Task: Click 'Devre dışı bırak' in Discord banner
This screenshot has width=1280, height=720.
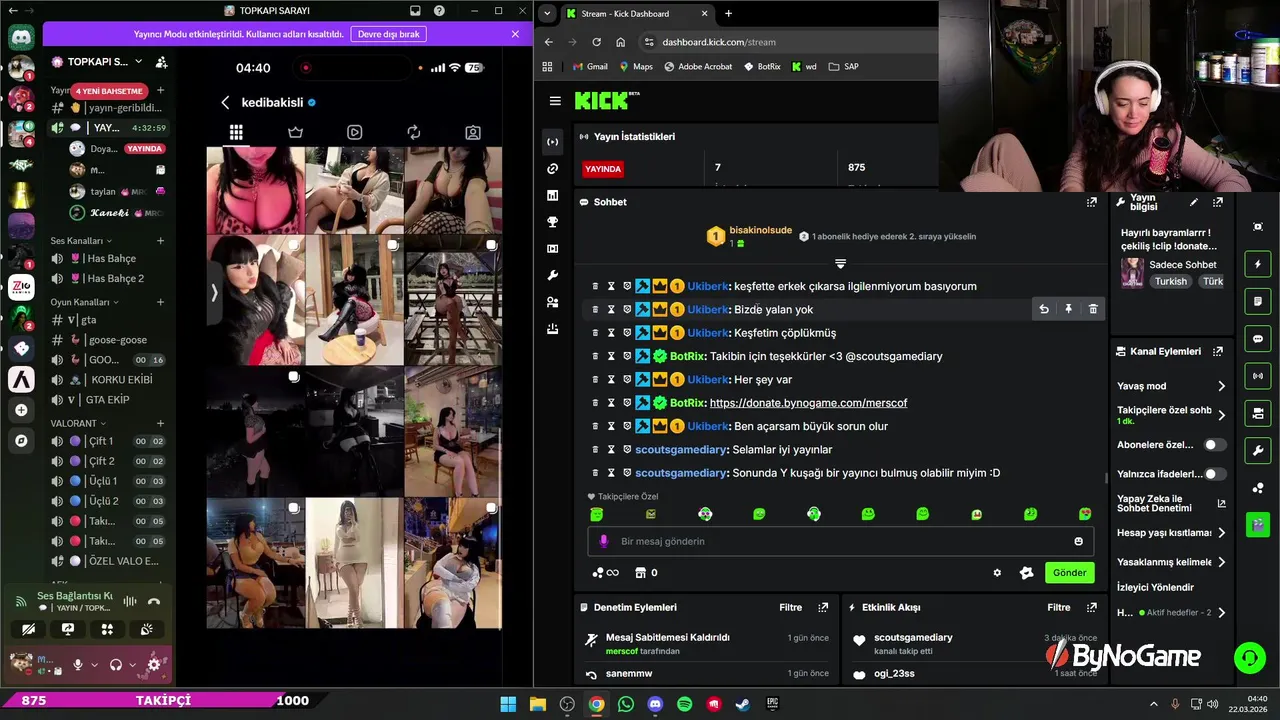Action: click(390, 33)
